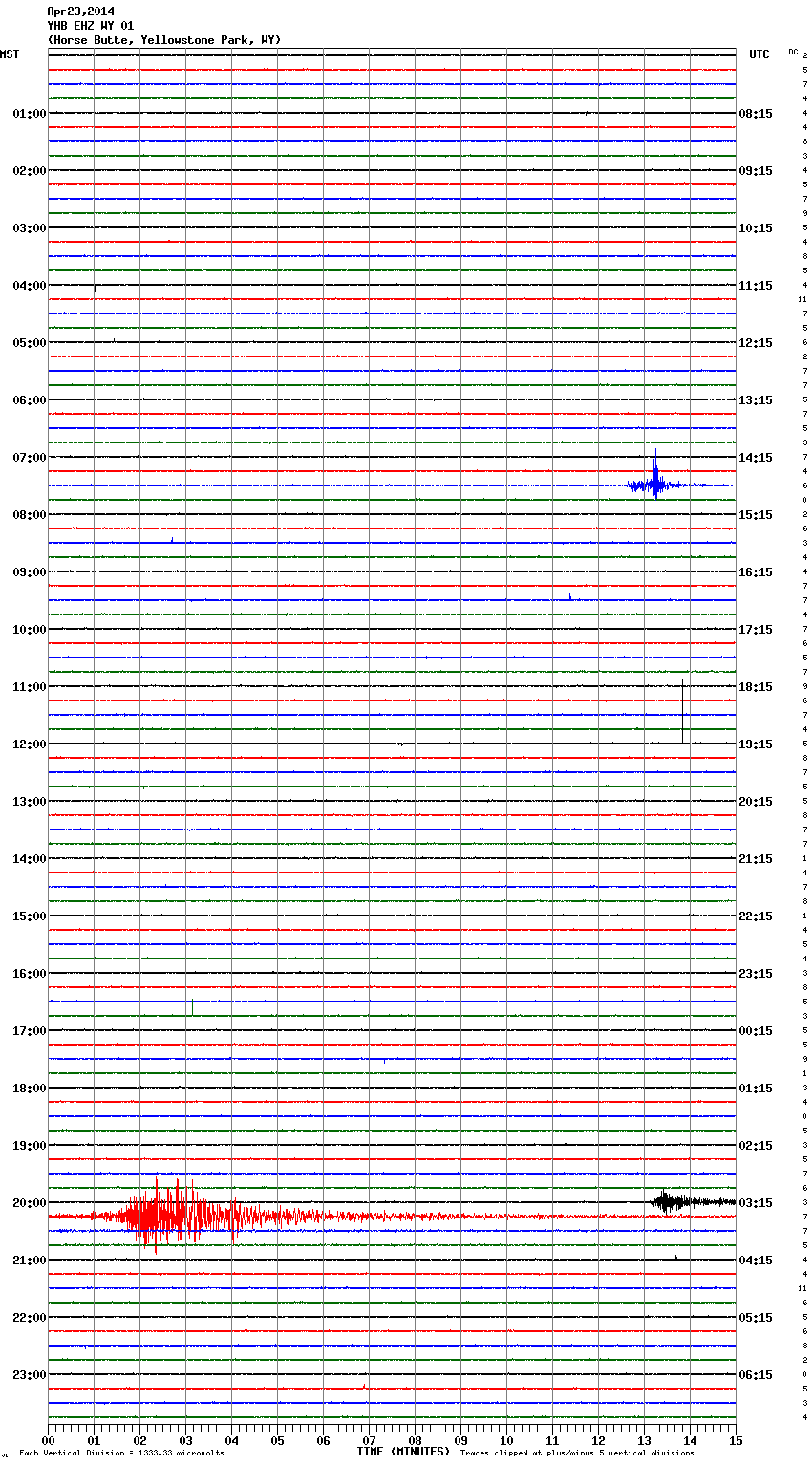Image resolution: width=812 pixels, height=1466 pixels.
Task: Click the vertical division microvolts note
Action: [x=121, y=1453]
